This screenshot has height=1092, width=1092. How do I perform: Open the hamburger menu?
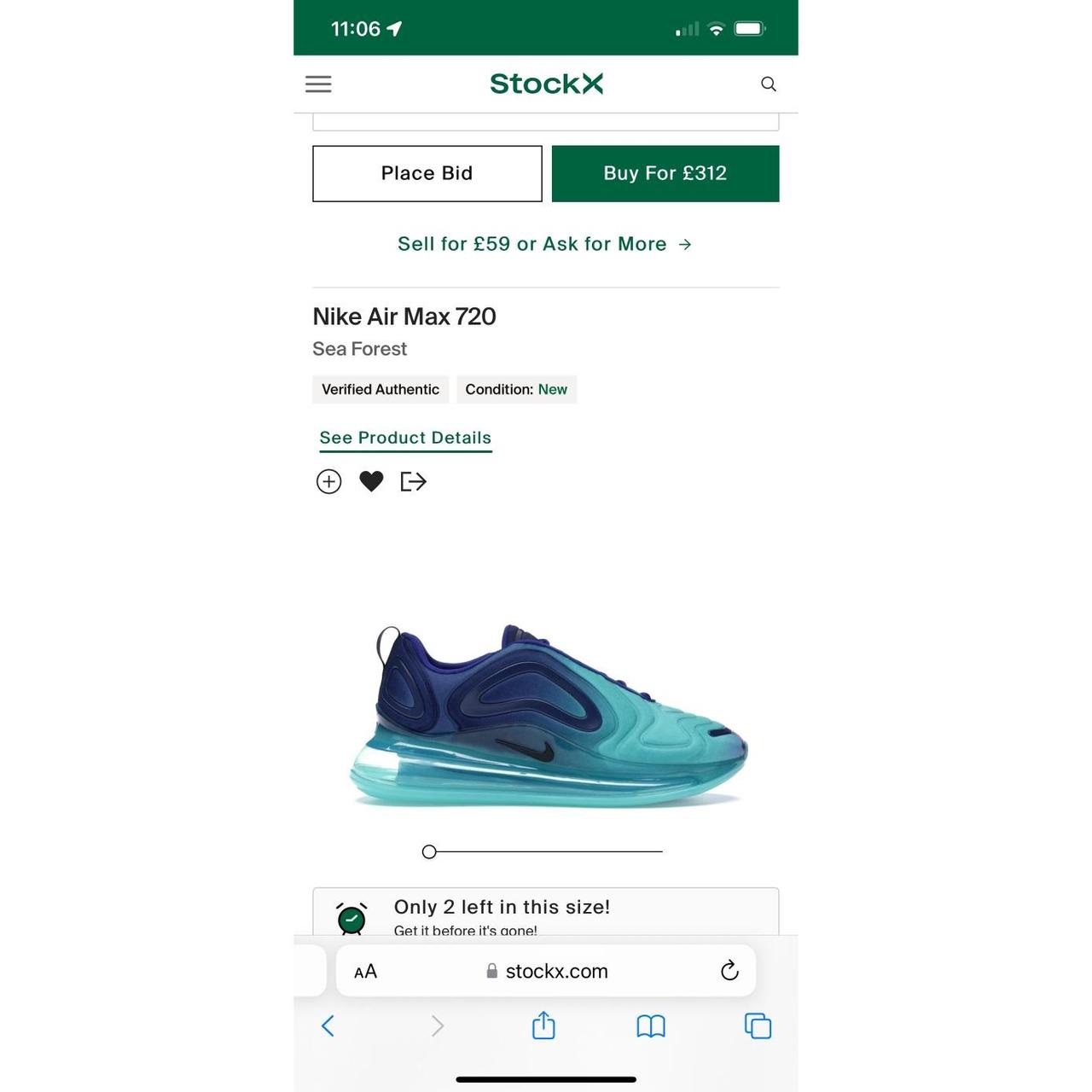[x=318, y=84]
